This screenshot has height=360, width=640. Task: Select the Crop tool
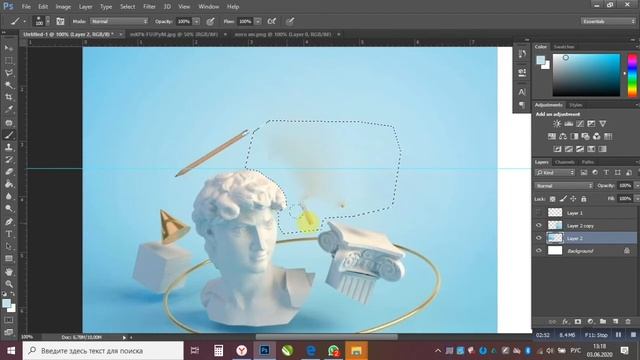pyautogui.click(x=9, y=97)
